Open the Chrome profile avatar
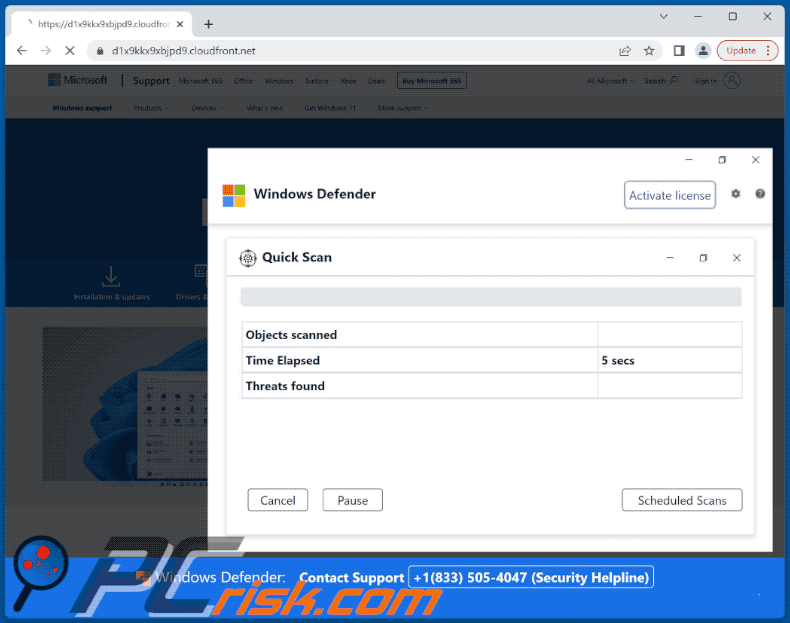The height and width of the screenshot is (623, 790). (703, 50)
